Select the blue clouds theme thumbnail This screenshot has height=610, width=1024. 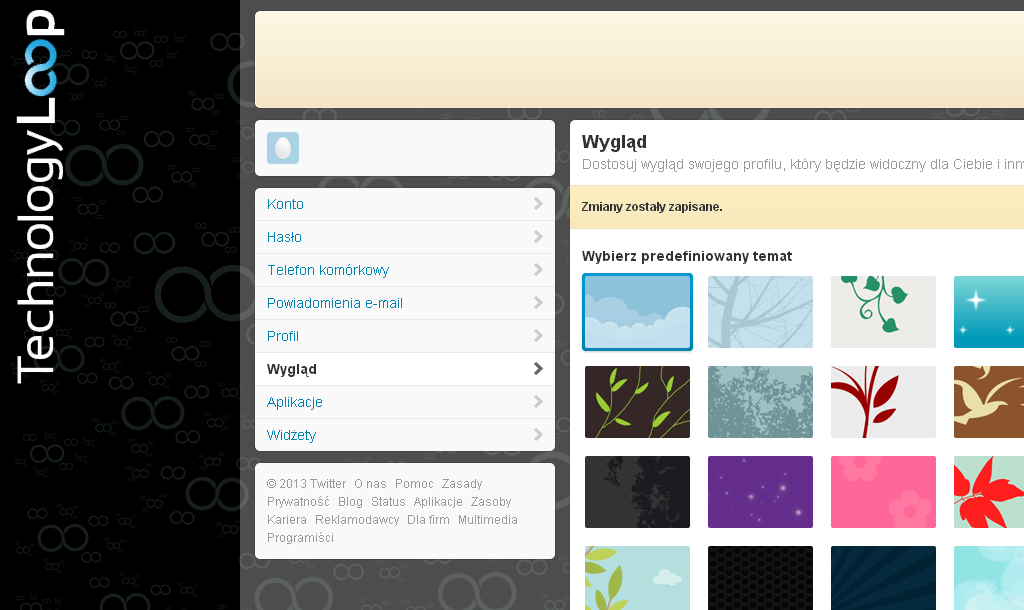[637, 312]
